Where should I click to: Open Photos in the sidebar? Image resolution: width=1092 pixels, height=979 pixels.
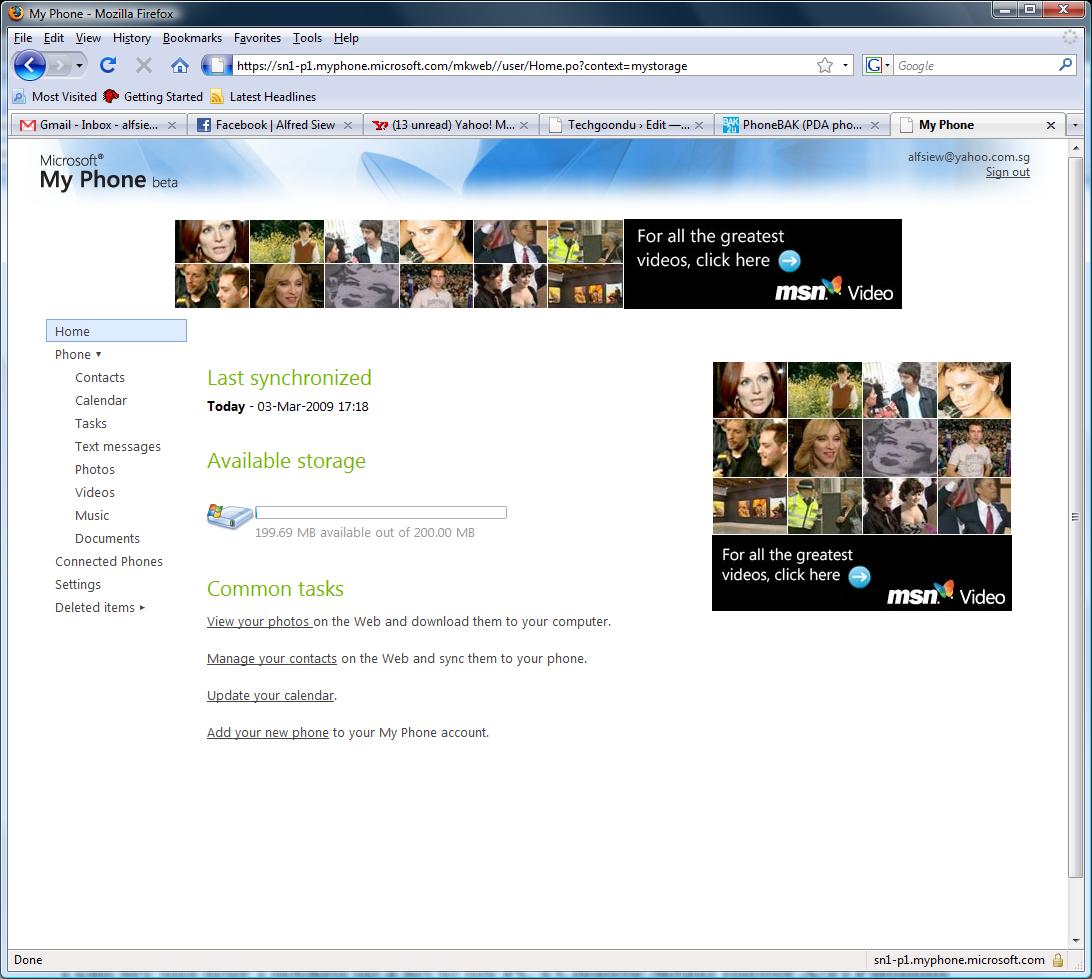coord(95,469)
